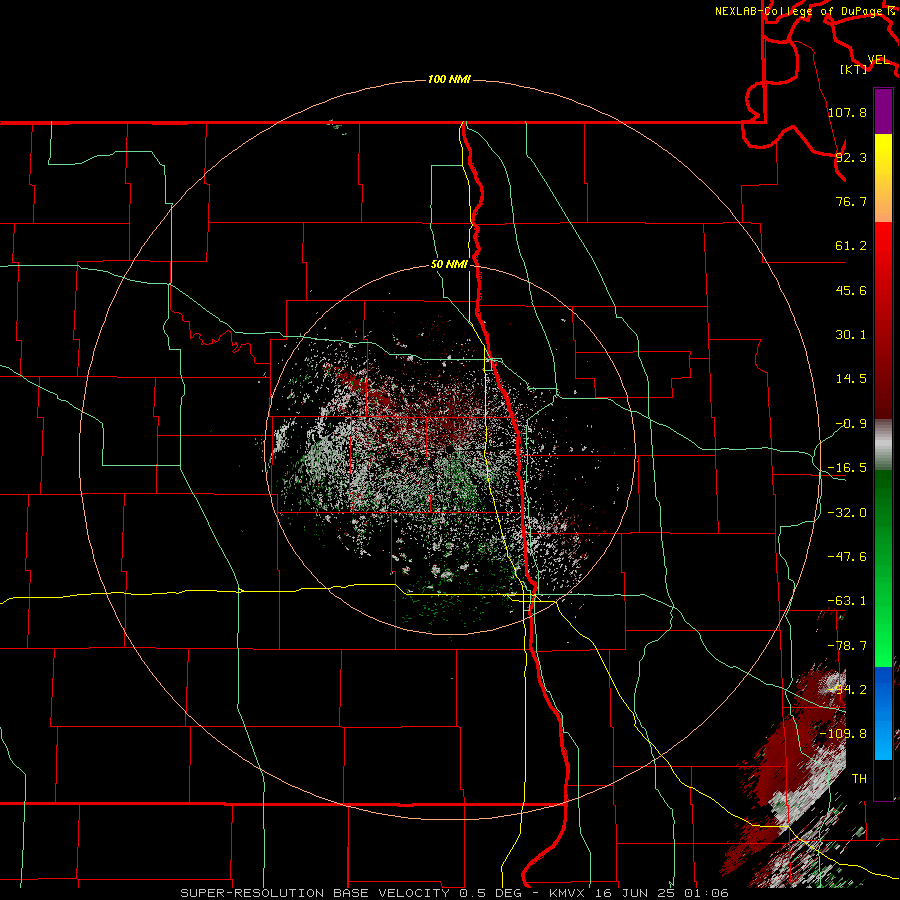Viewport: 900px width, 900px height.
Task: Click the 107.8 velocity scale value
Action: (847, 112)
